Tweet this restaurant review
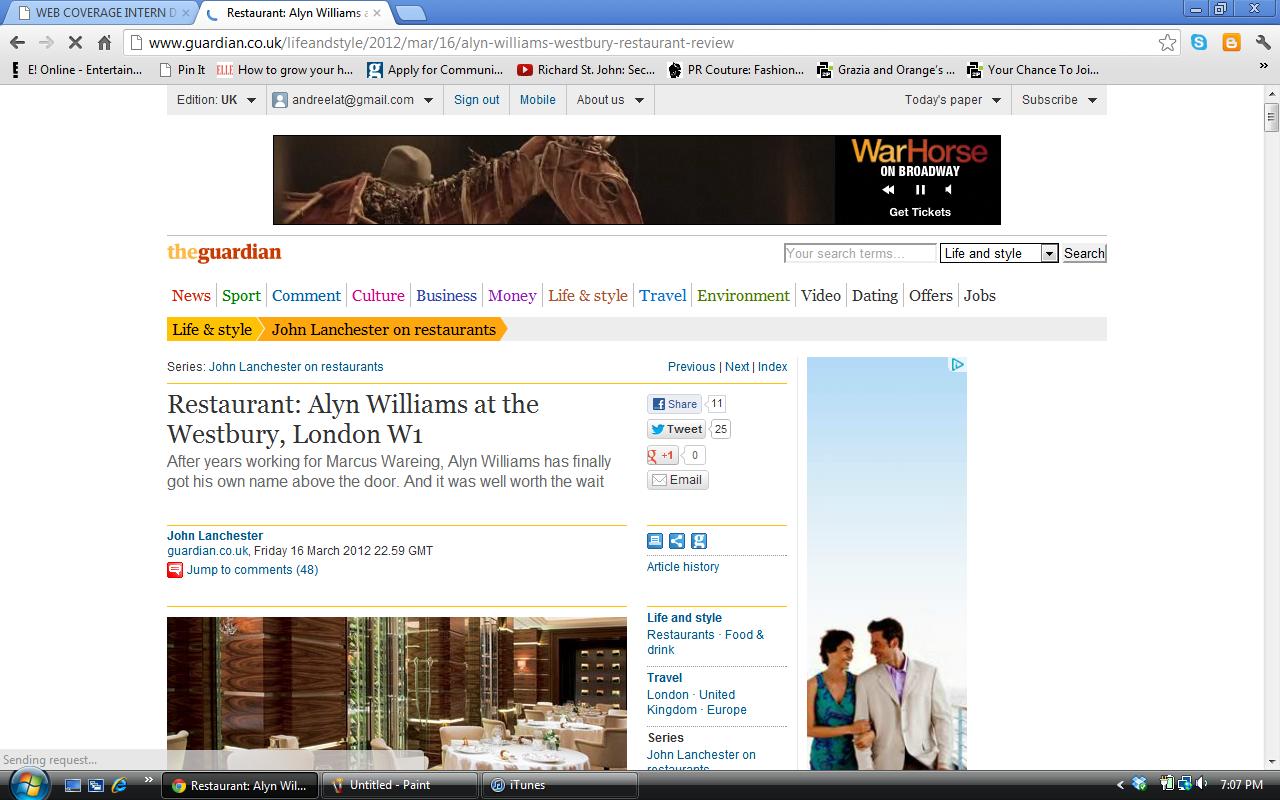1280x800 pixels. [677, 429]
